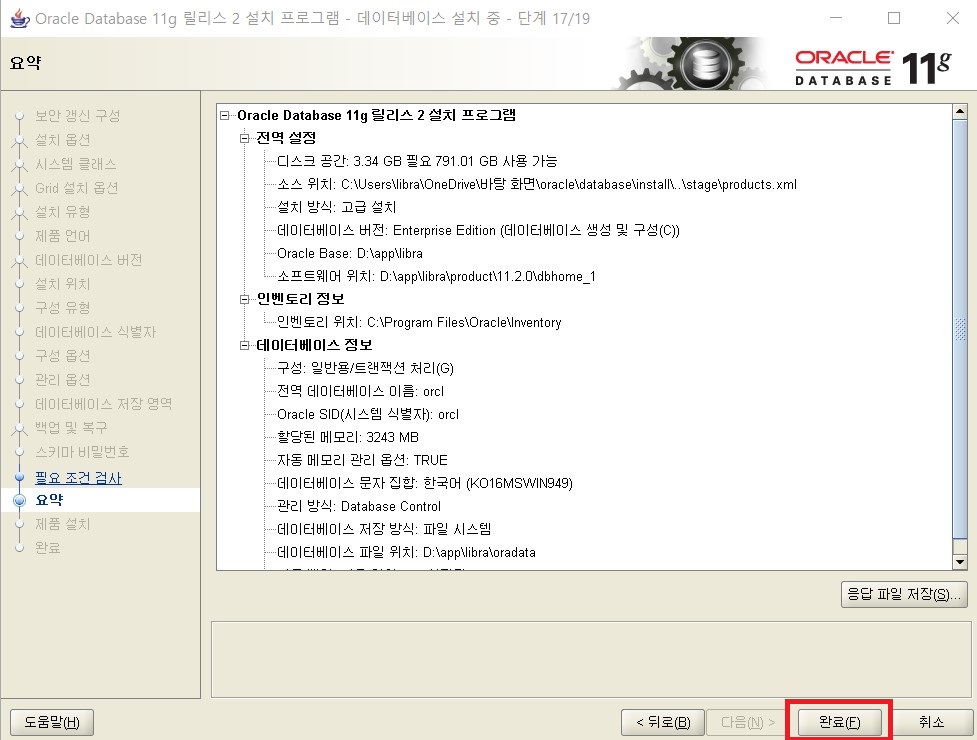
Task: Select the 요약 step in sidebar
Action: 49,500
